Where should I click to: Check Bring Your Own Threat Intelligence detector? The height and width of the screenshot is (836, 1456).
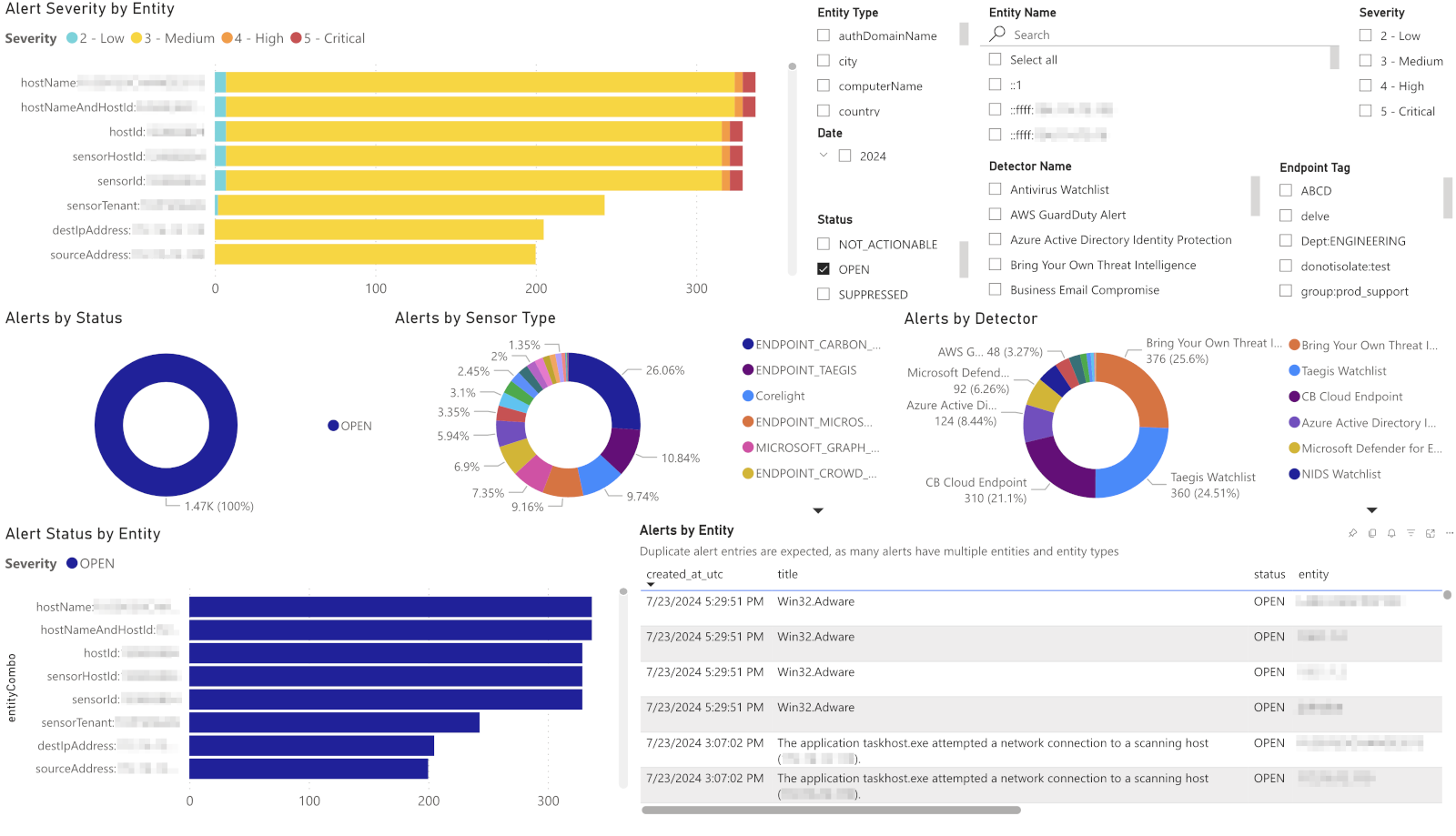996,265
